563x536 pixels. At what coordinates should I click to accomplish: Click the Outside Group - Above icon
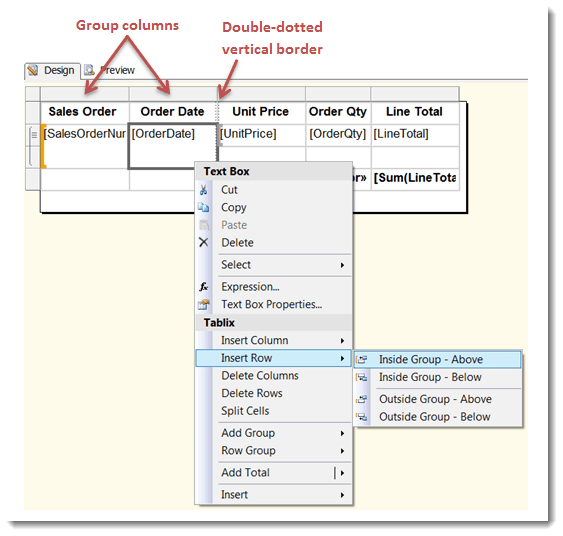click(x=362, y=399)
